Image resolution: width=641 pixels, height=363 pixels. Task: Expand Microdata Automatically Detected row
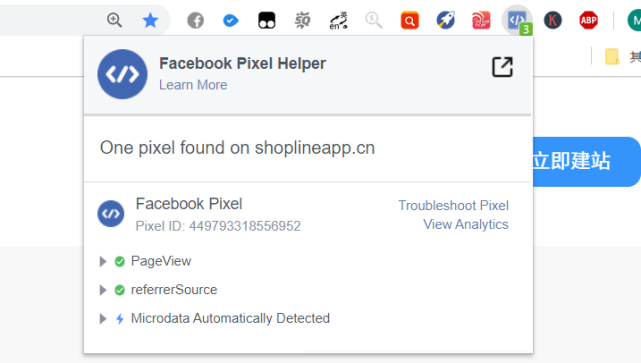(x=103, y=318)
